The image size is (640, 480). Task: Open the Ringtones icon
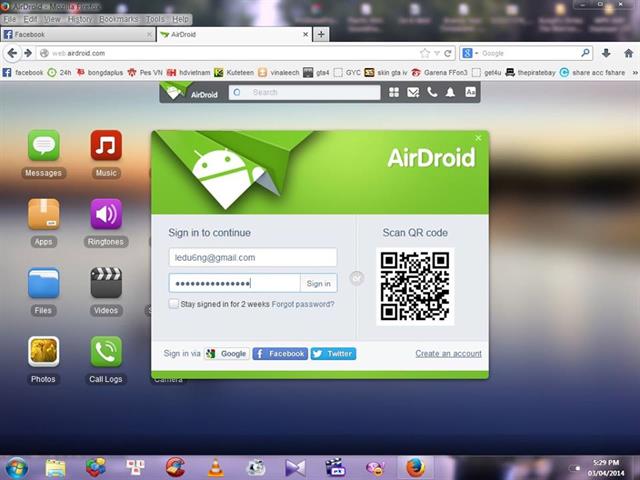(x=106, y=214)
